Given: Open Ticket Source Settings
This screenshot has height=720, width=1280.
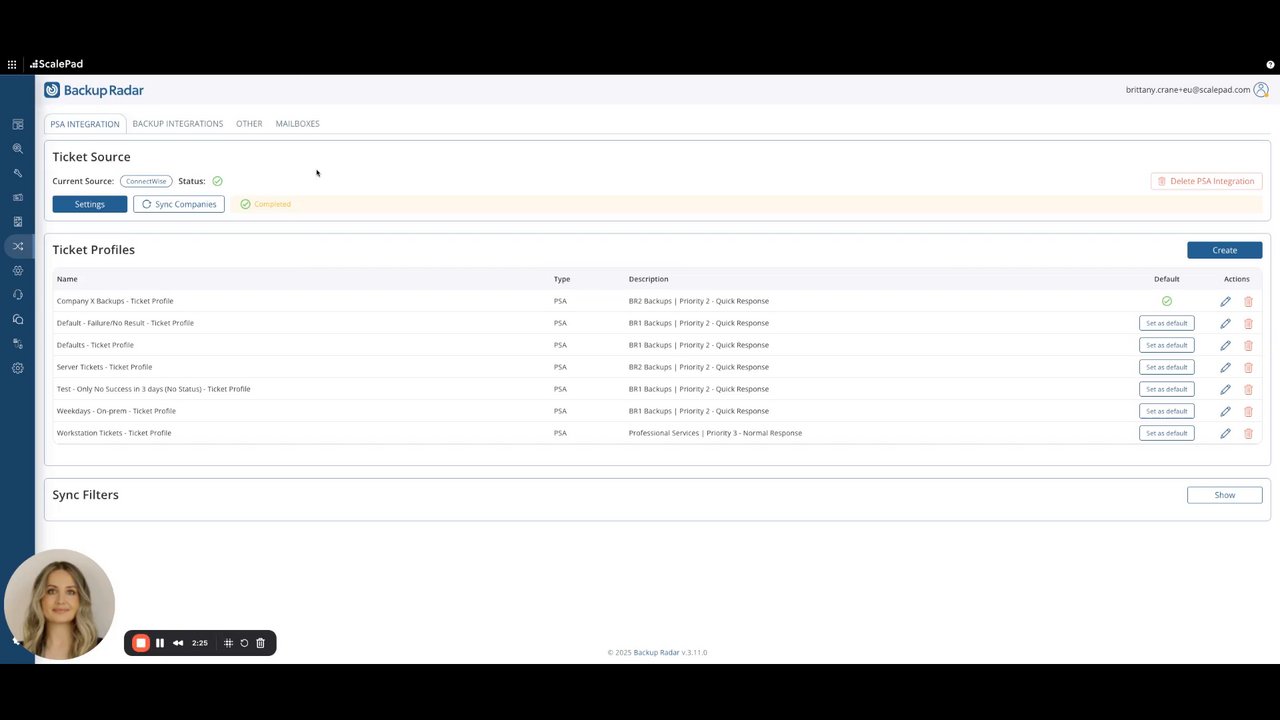Looking at the screenshot, I should [x=90, y=204].
